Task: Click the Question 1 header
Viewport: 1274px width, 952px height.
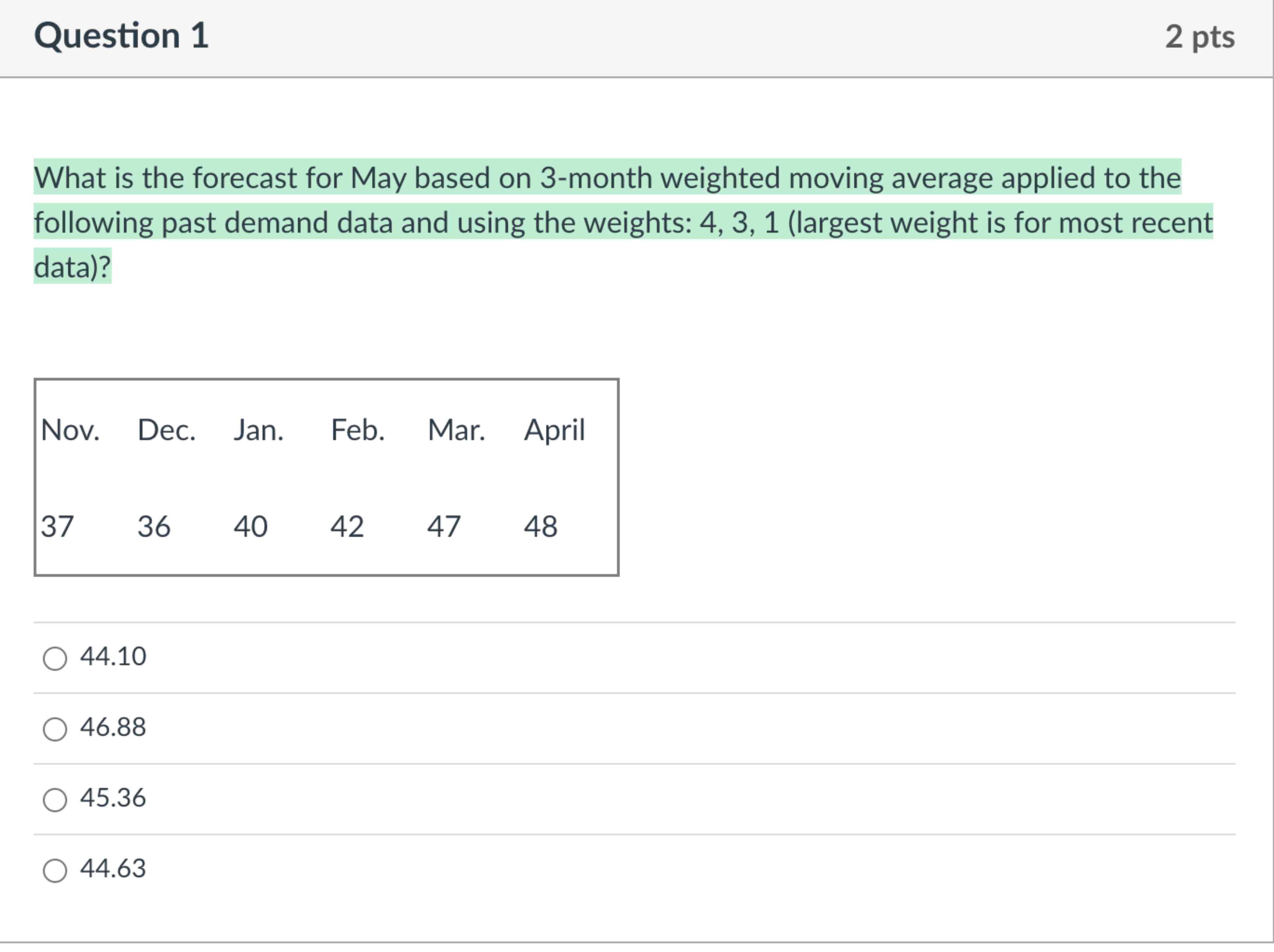Action: (121, 36)
